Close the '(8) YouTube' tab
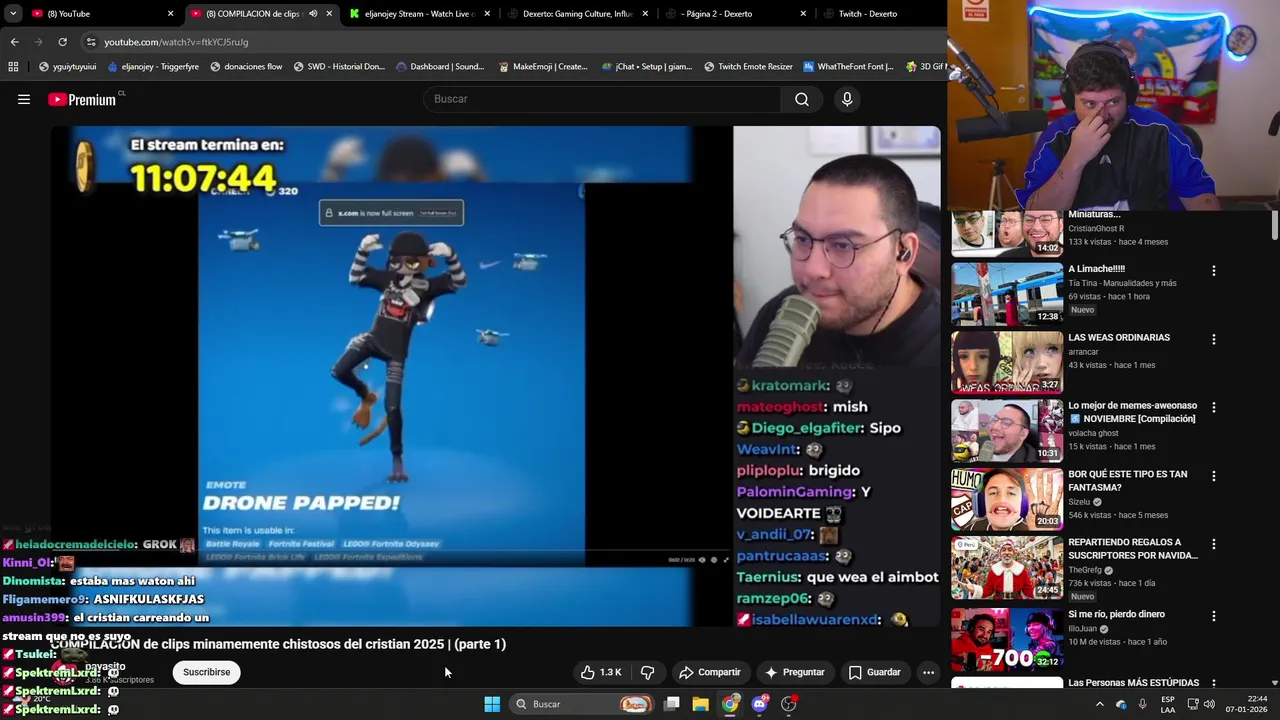1280x720 pixels. 171,14
